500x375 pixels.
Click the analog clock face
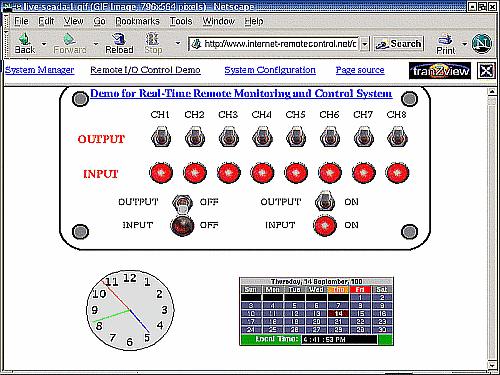[130, 310]
